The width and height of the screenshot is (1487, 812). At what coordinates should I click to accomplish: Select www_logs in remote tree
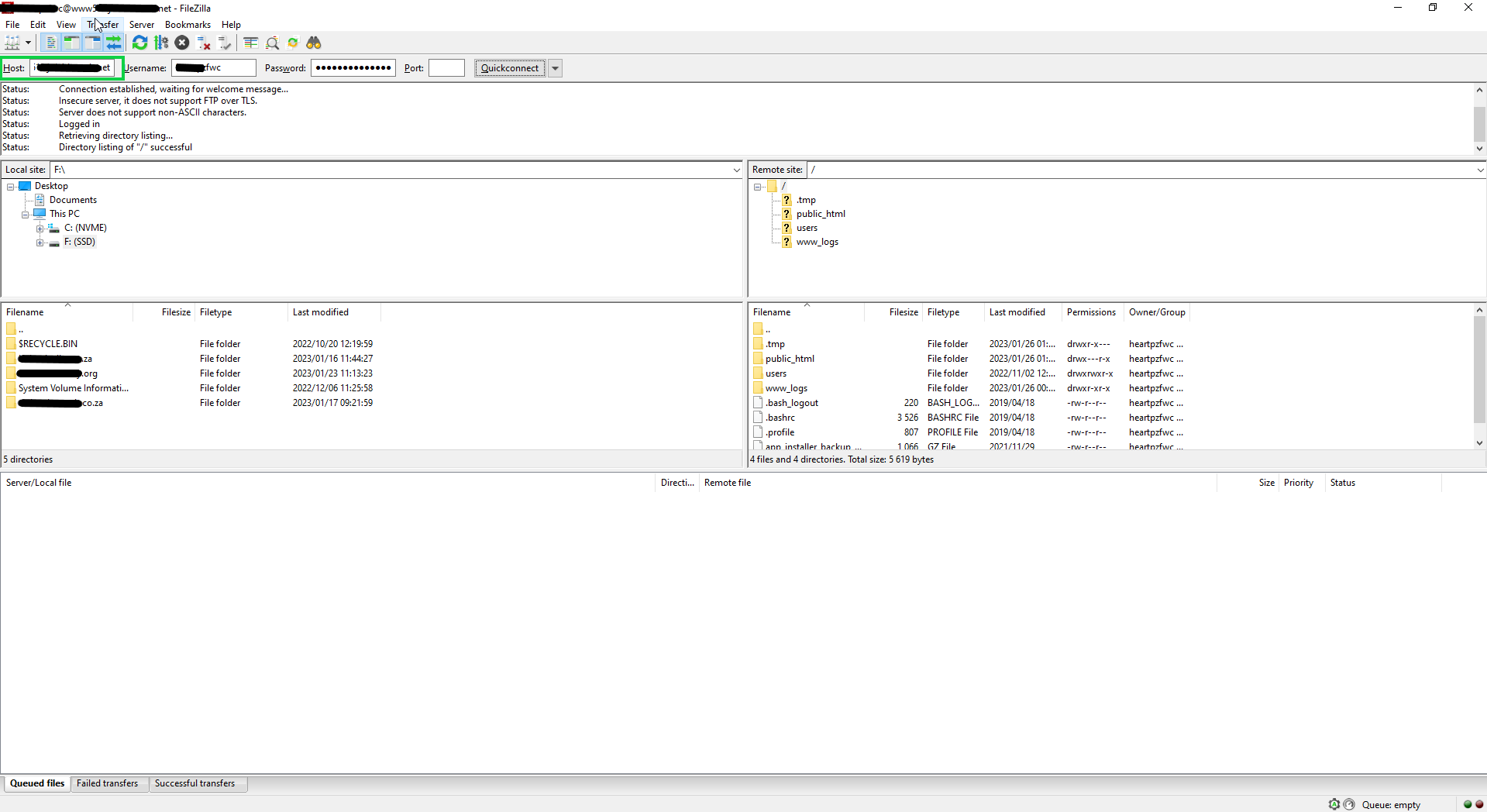[x=817, y=242]
